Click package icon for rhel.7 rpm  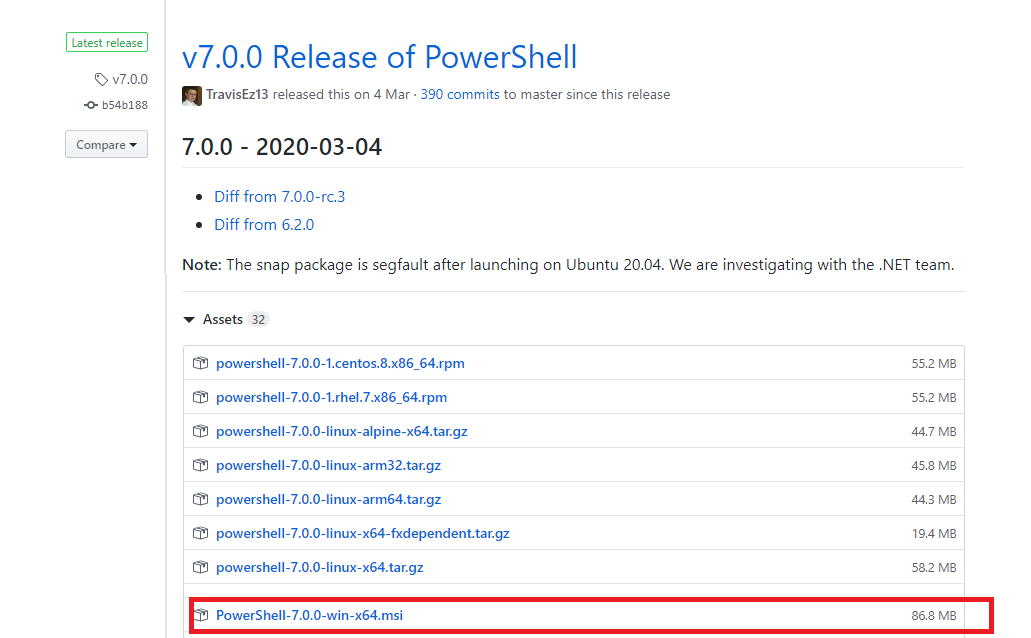click(200, 397)
